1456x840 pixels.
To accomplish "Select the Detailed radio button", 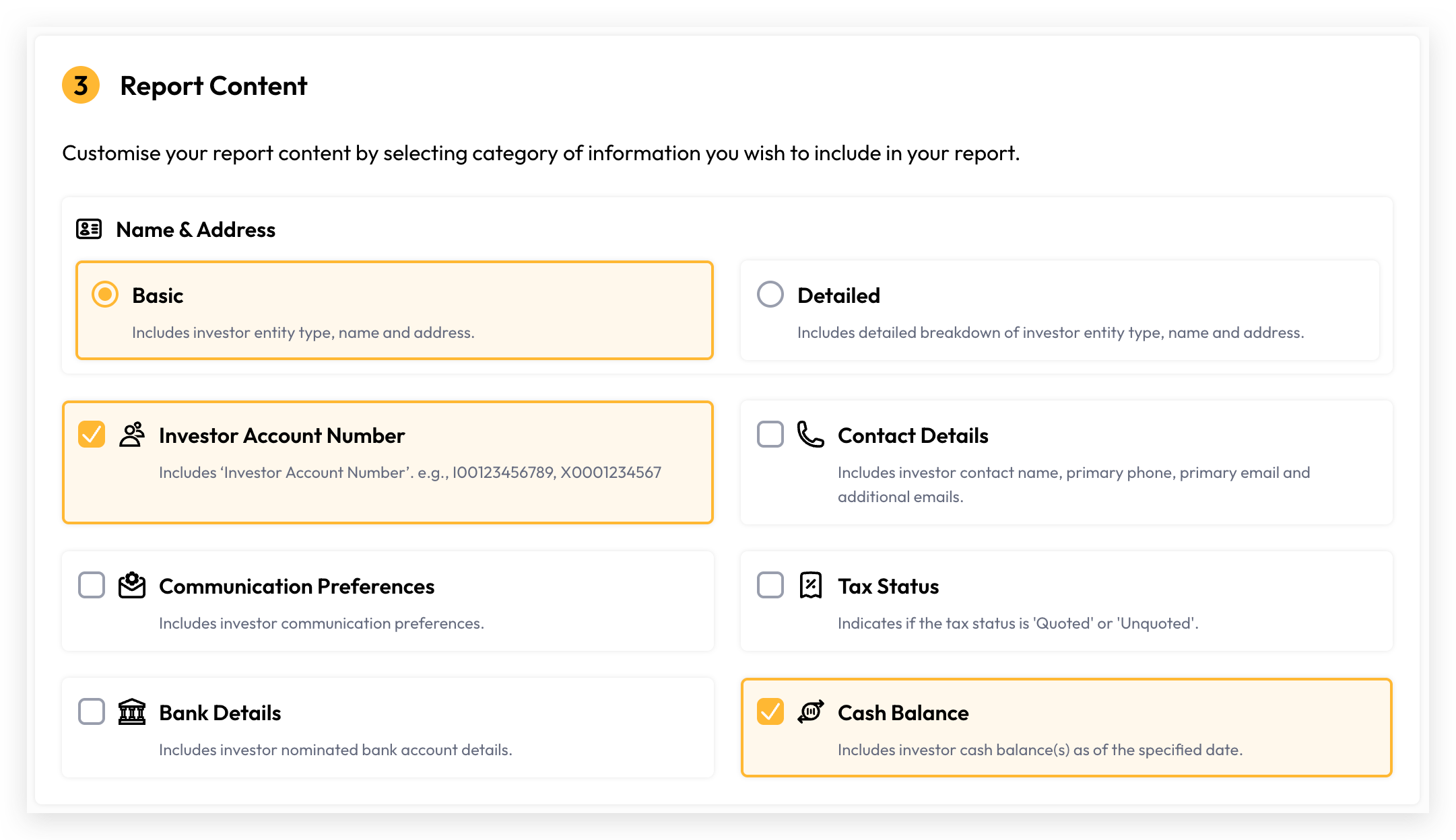I will 770,295.
